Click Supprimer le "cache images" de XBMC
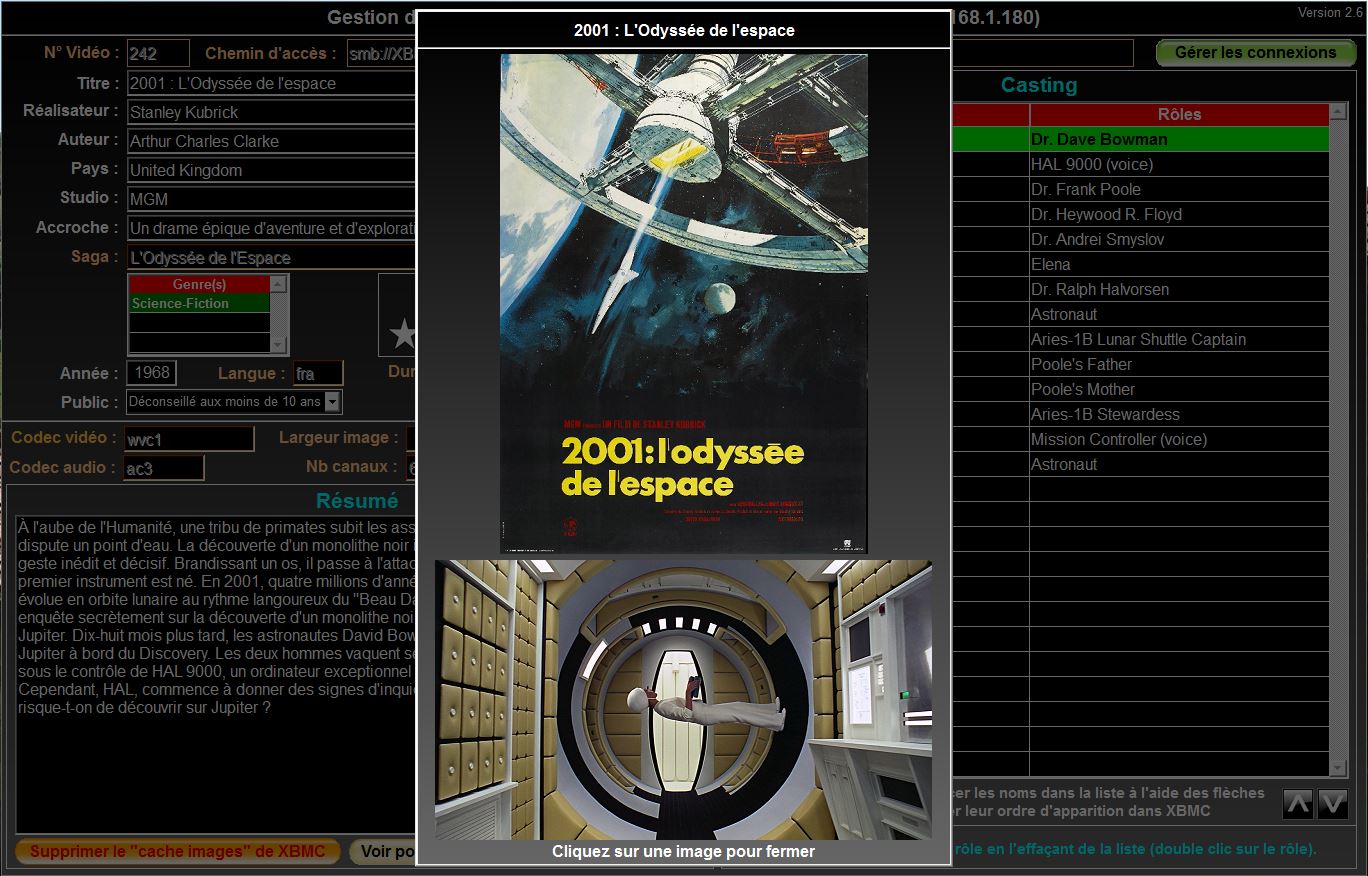Screen dimensions: 1368x876 177,852
